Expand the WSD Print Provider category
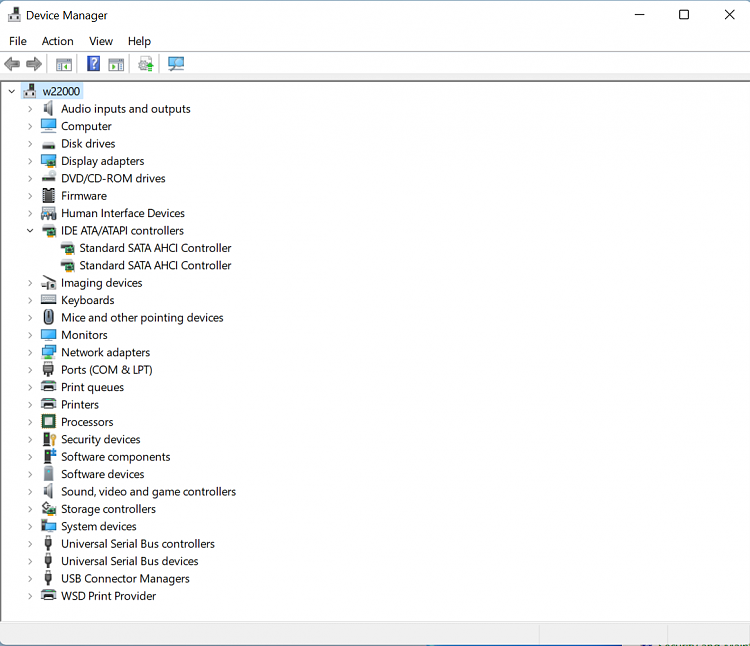The width and height of the screenshot is (750, 646). click(x=30, y=596)
